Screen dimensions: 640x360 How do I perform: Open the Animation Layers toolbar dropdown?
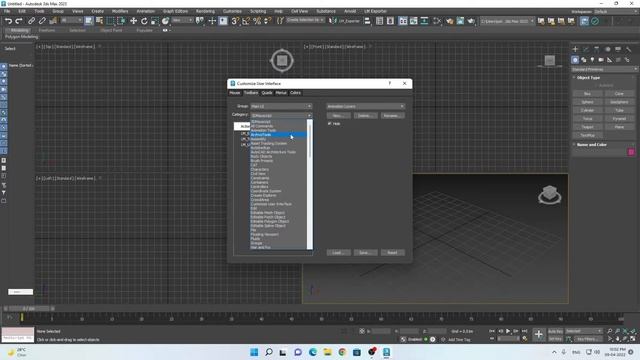(x=365, y=106)
